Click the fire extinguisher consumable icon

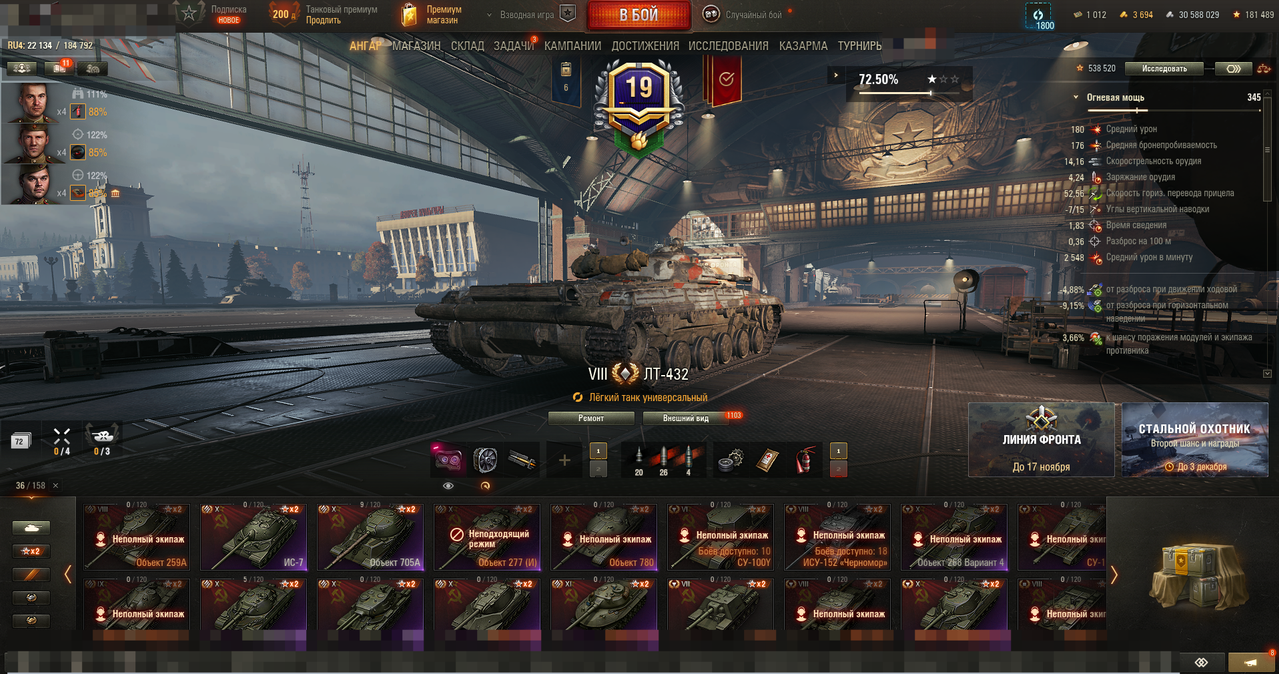[804, 460]
